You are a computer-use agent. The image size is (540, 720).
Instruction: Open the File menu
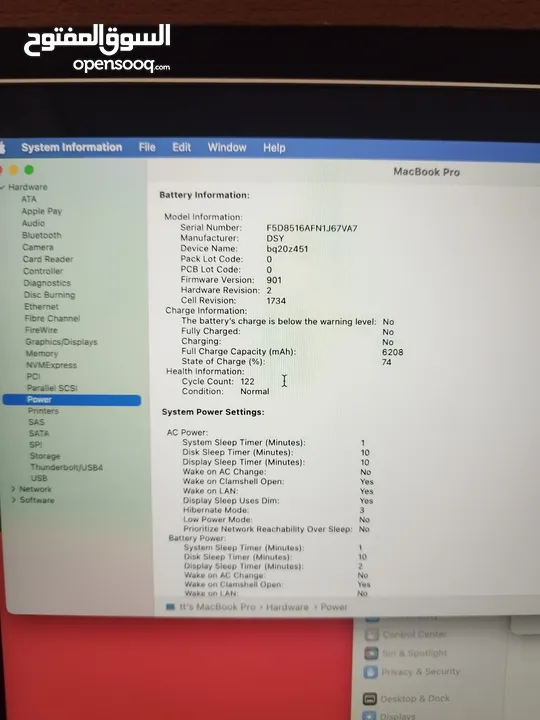click(x=147, y=147)
